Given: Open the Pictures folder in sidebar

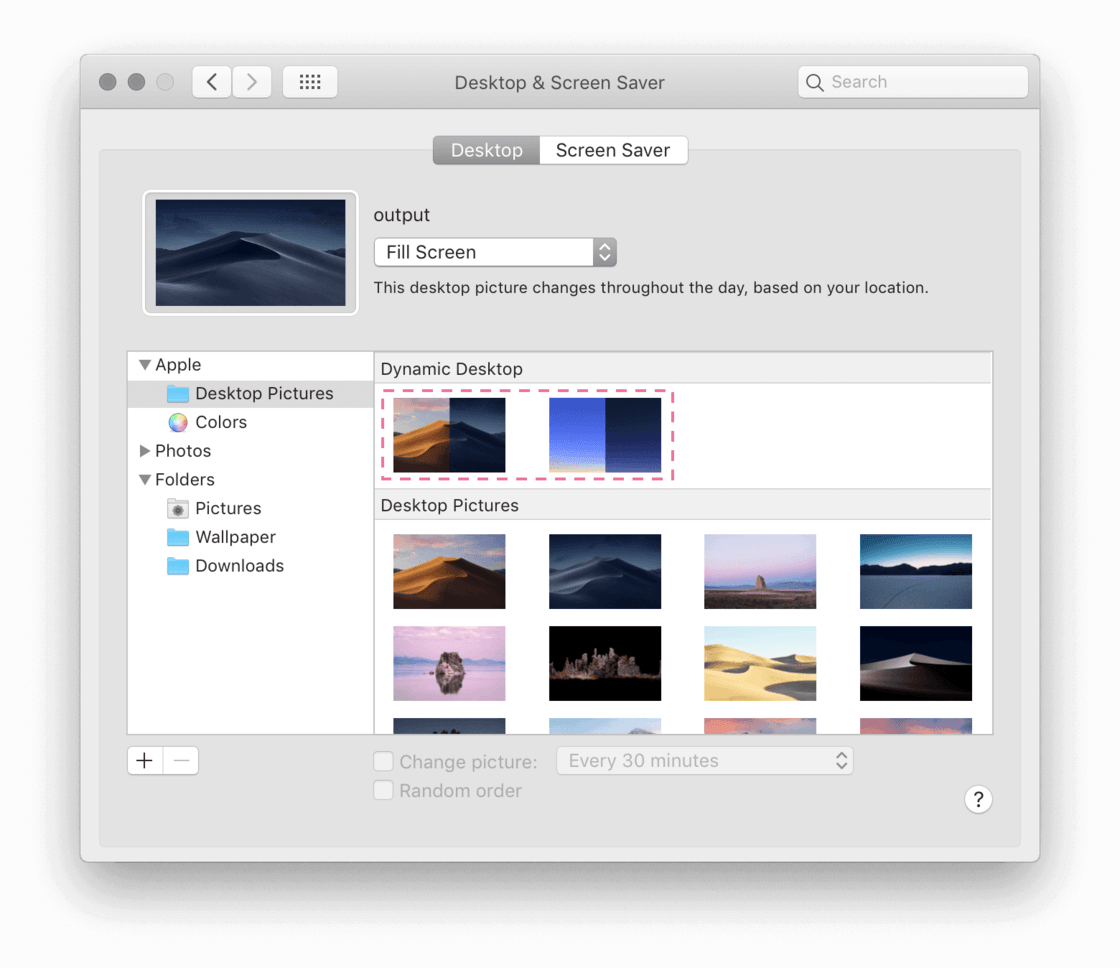Looking at the screenshot, I should pyautogui.click(x=227, y=508).
